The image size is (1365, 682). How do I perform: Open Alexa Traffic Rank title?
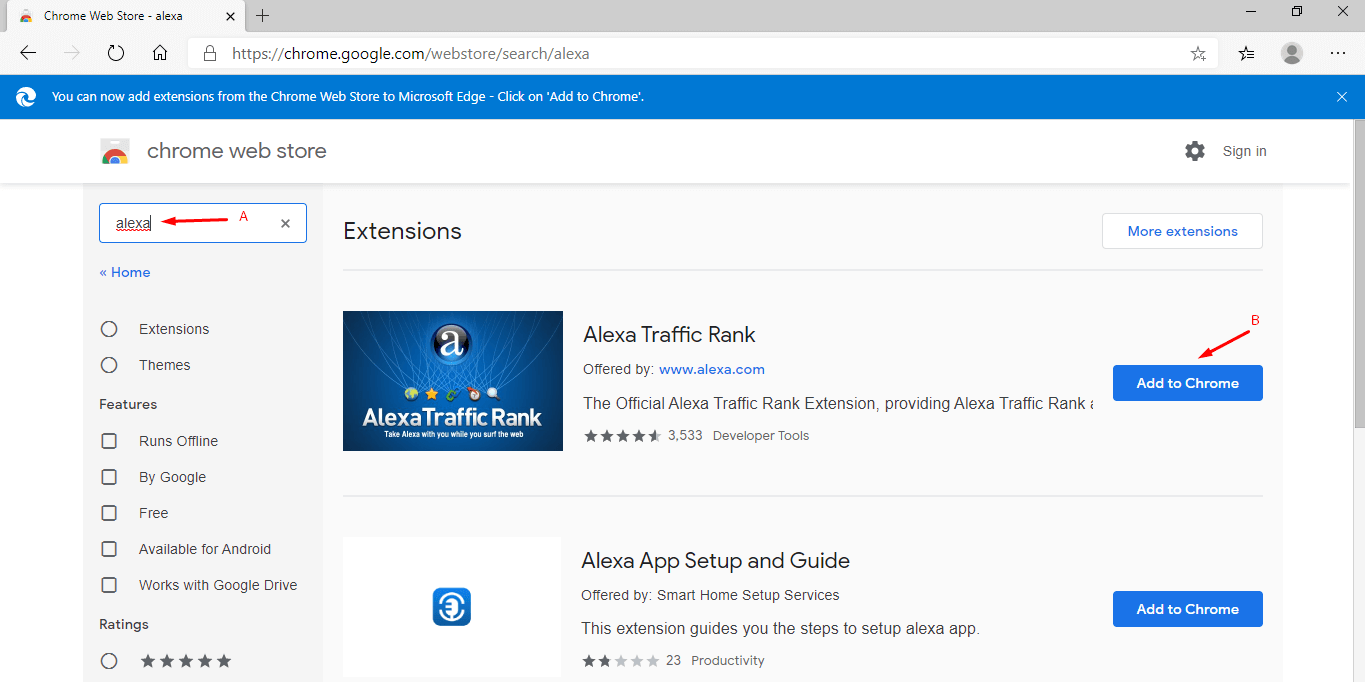pyautogui.click(x=670, y=335)
